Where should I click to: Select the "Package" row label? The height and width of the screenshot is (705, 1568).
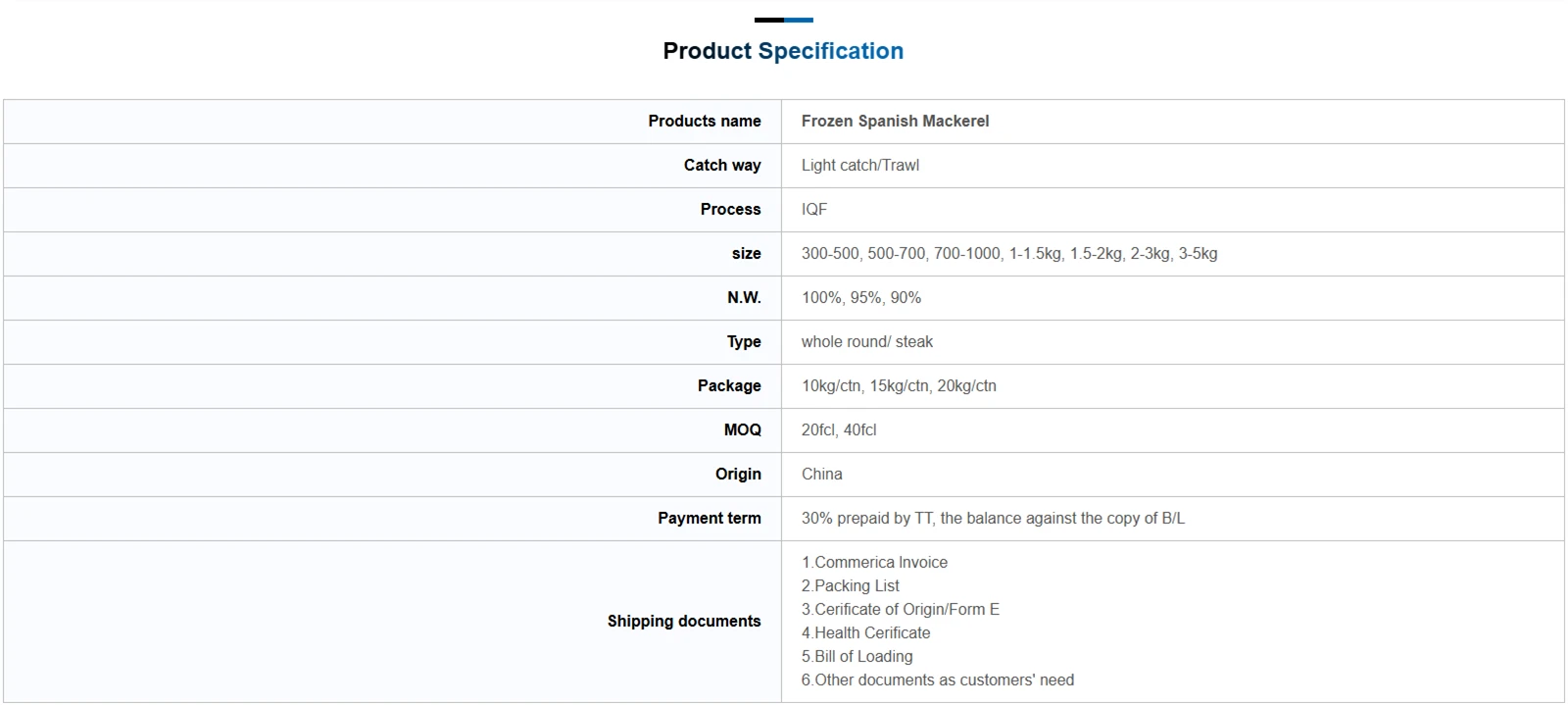(729, 385)
